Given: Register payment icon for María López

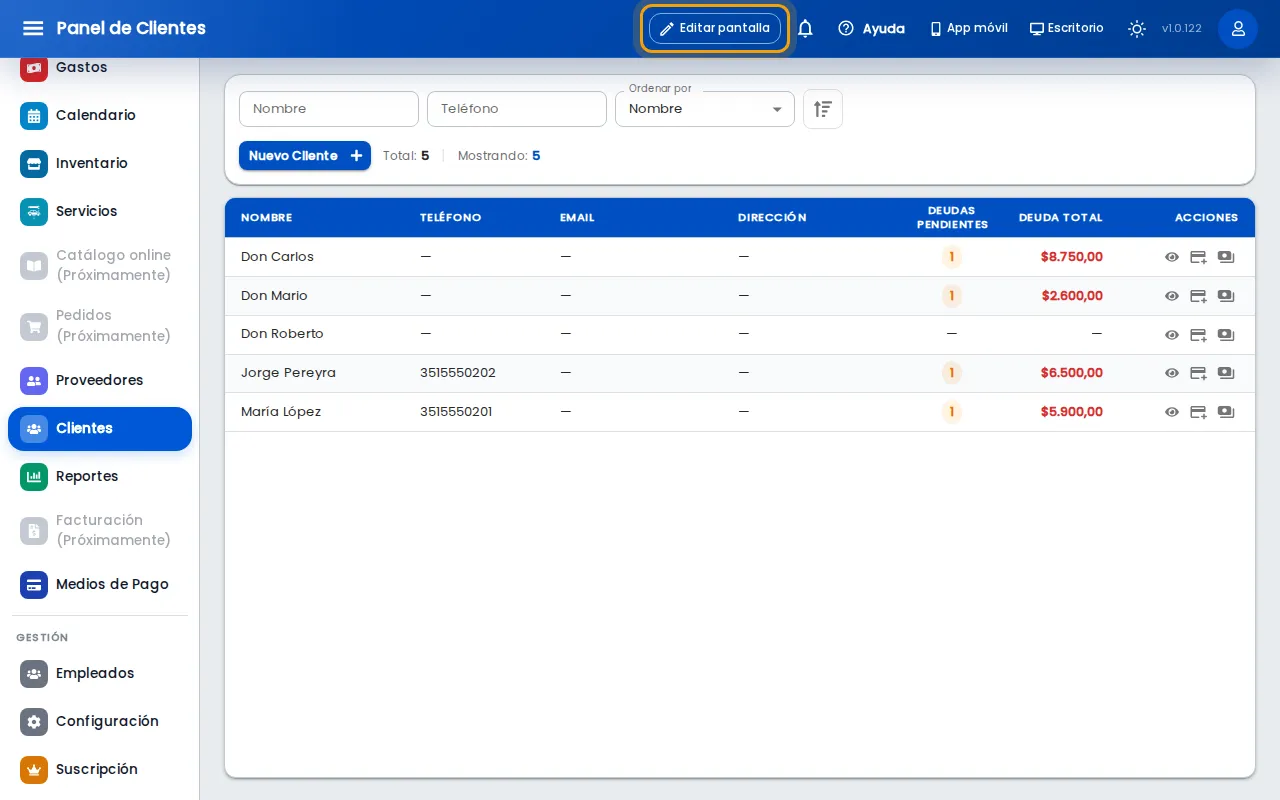Looking at the screenshot, I should 1226,412.
